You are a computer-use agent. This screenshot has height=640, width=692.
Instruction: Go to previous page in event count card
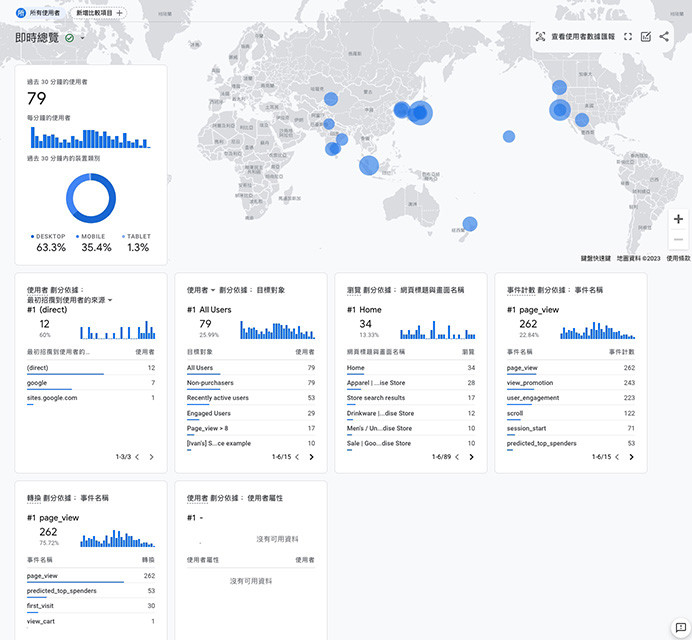(x=617, y=457)
